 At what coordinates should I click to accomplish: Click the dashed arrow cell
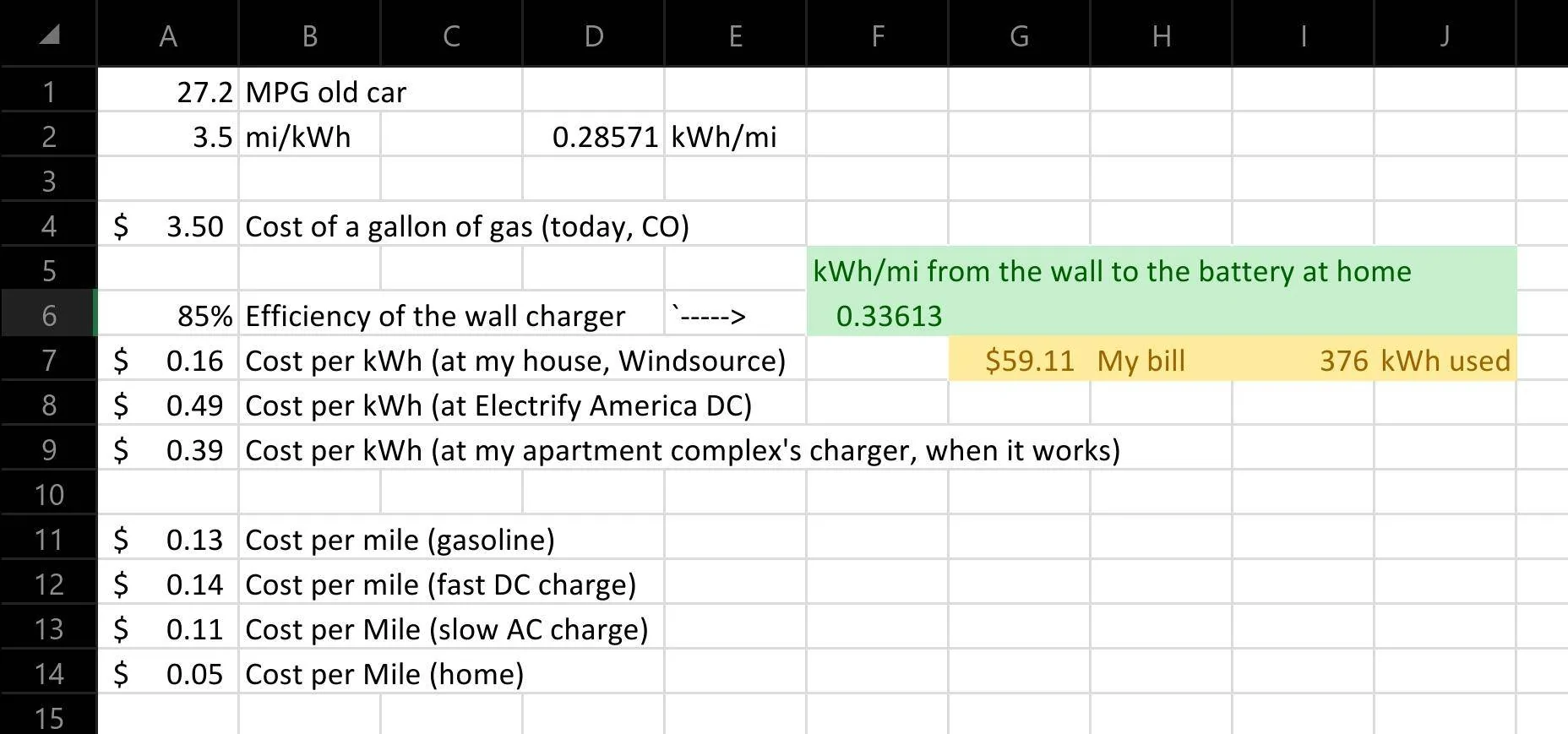click(x=736, y=314)
